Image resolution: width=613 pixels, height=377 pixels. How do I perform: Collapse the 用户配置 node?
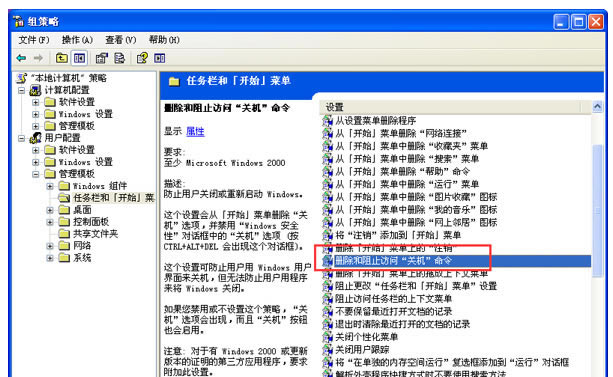[22, 138]
